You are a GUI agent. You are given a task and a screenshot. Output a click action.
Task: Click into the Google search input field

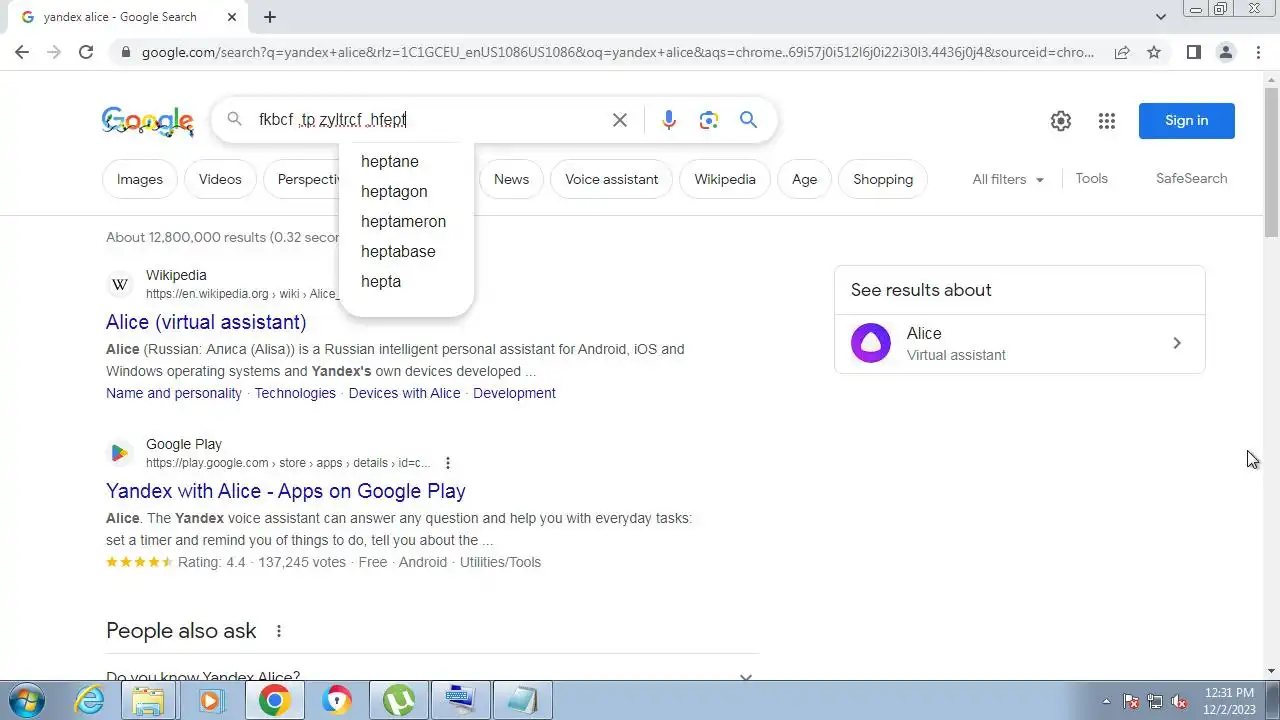point(428,120)
